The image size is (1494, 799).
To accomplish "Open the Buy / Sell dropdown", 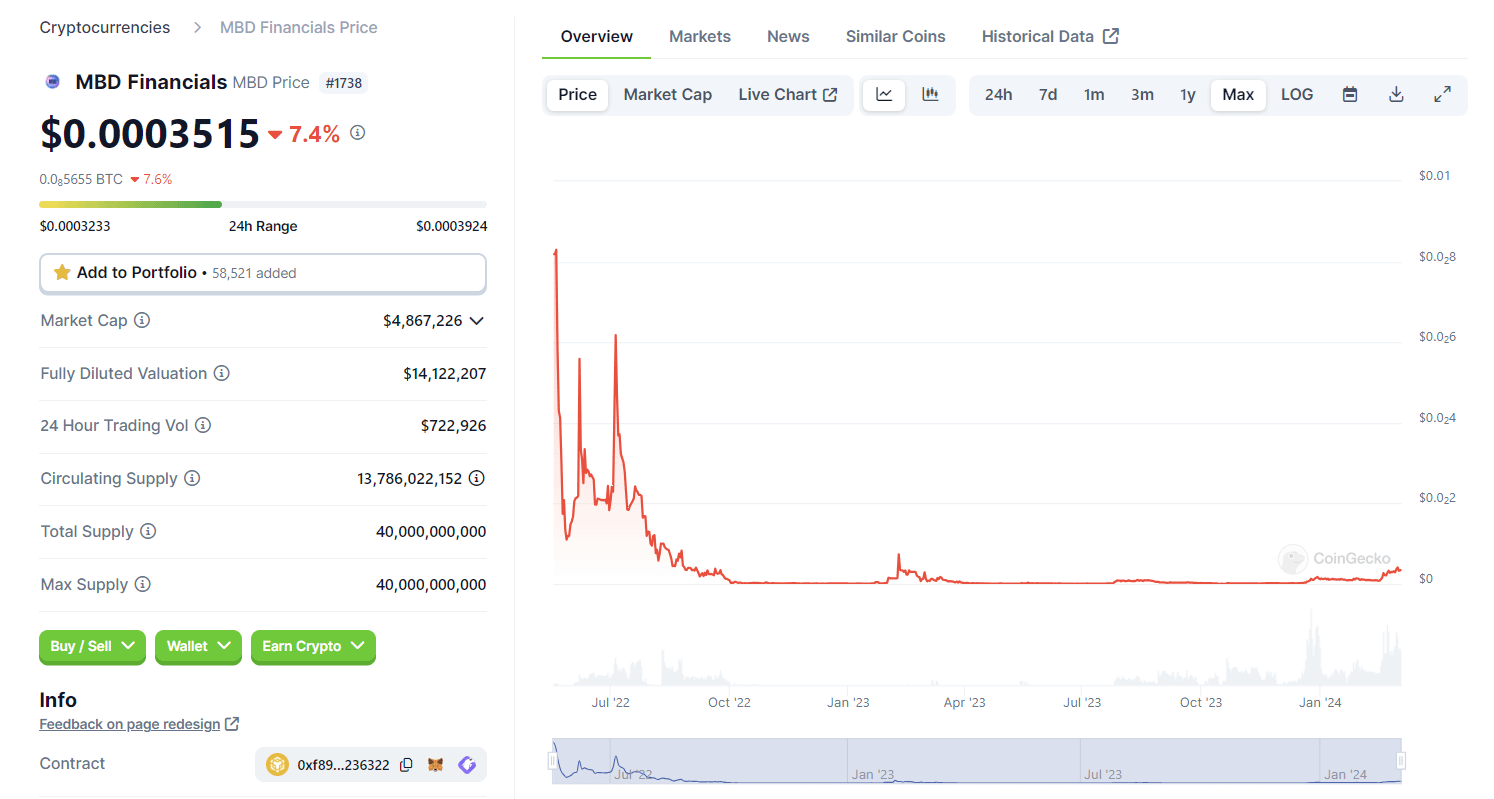I will 92,647.
